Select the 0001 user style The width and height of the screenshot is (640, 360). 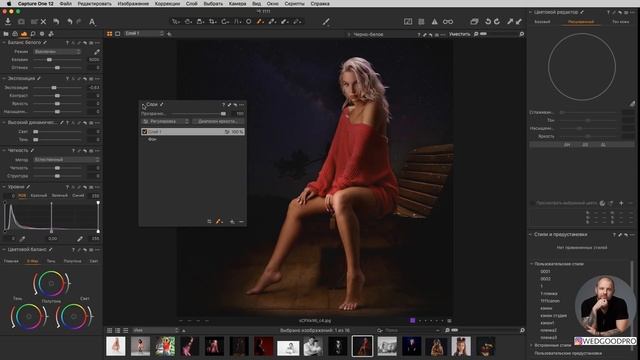545,271
